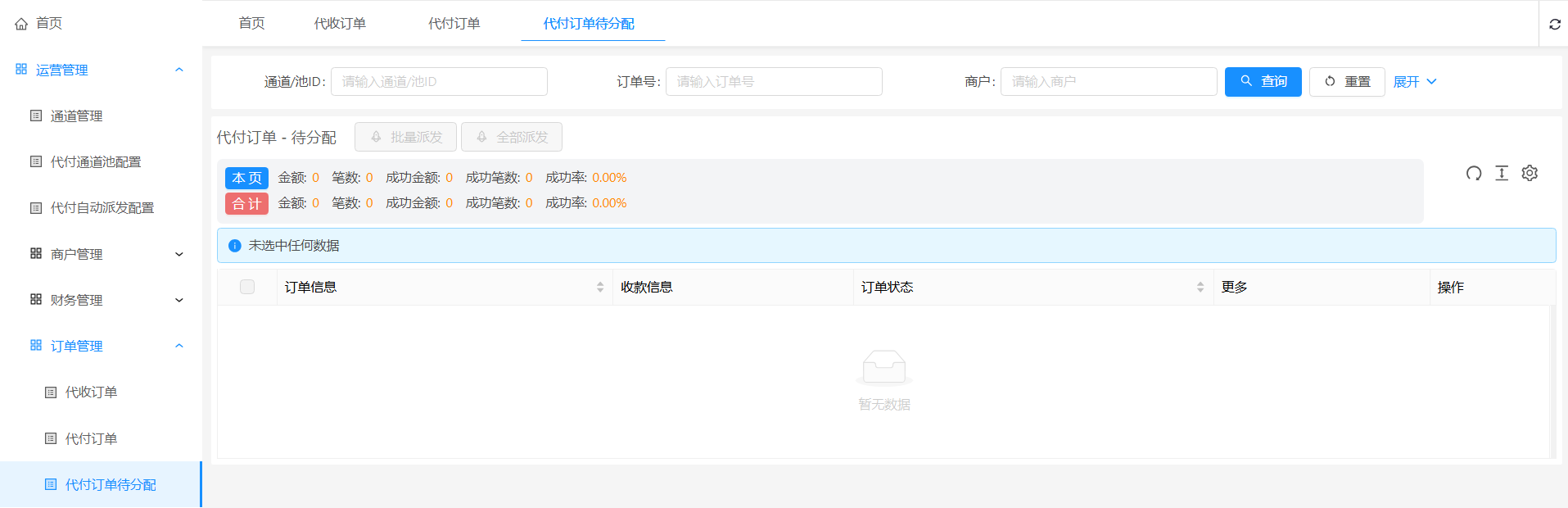The height and width of the screenshot is (508, 1568).
Task: Collapse the 运营管理 menu chevron
Action: (x=179, y=70)
